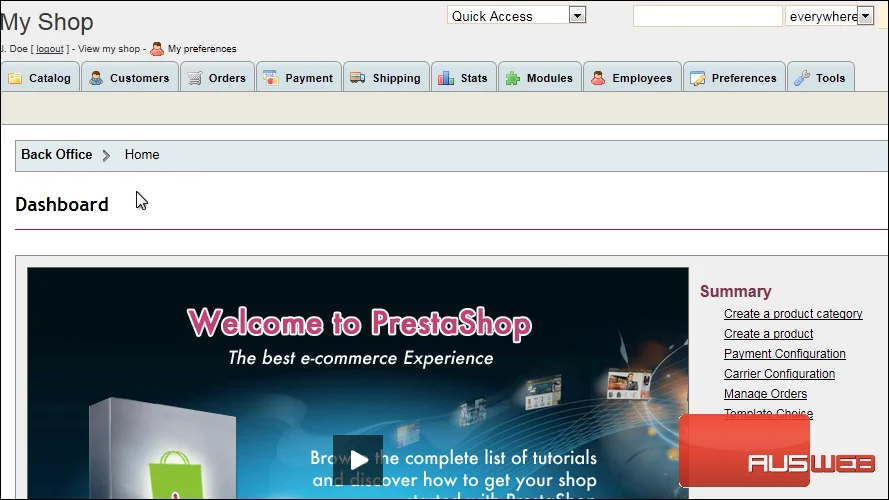Select the Shipping tab
This screenshot has height=500, width=889.
pyautogui.click(x=386, y=77)
